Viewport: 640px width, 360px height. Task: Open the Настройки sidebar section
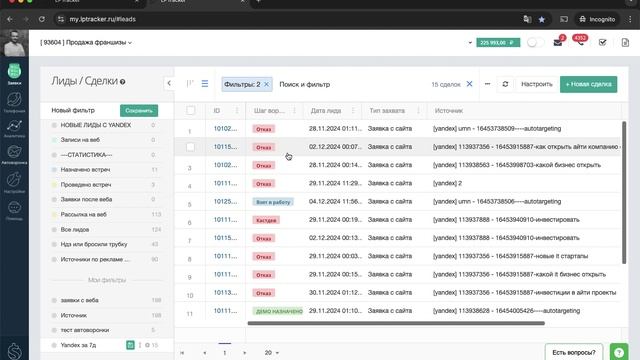(14, 182)
